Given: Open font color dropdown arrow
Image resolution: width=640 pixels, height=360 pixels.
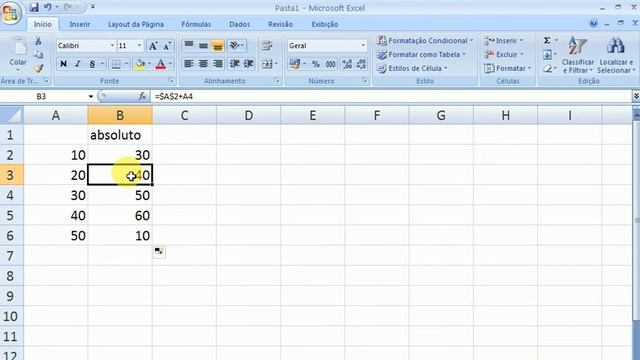Looking at the screenshot, I should (x=170, y=64).
